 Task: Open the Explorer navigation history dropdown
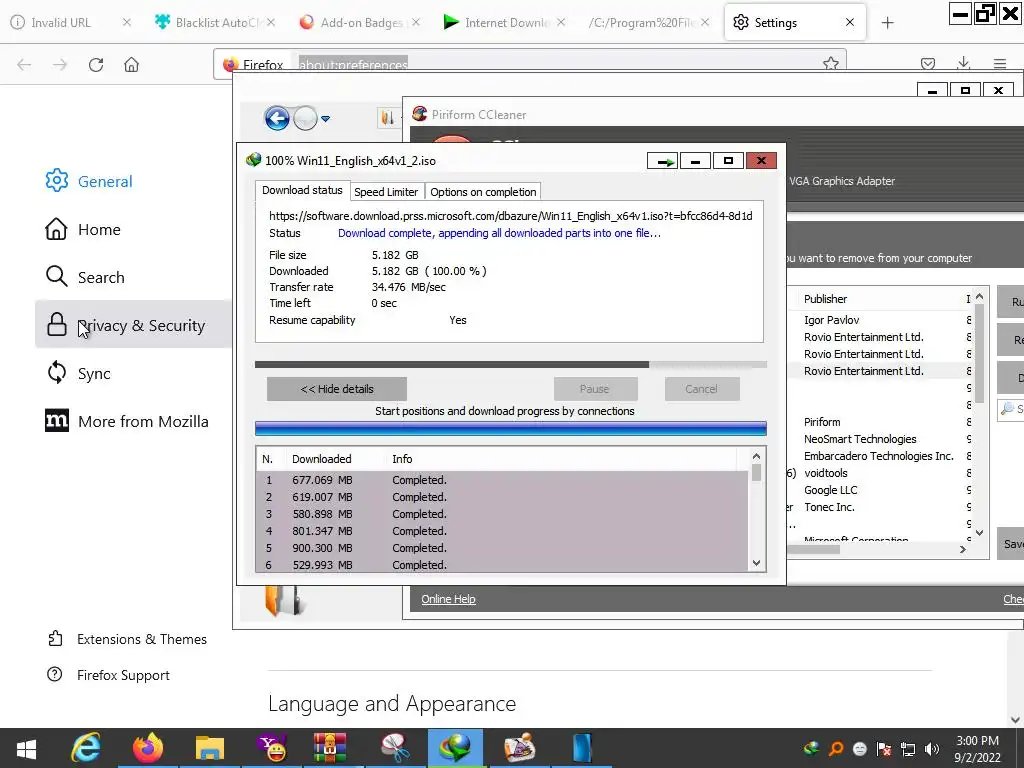click(325, 119)
